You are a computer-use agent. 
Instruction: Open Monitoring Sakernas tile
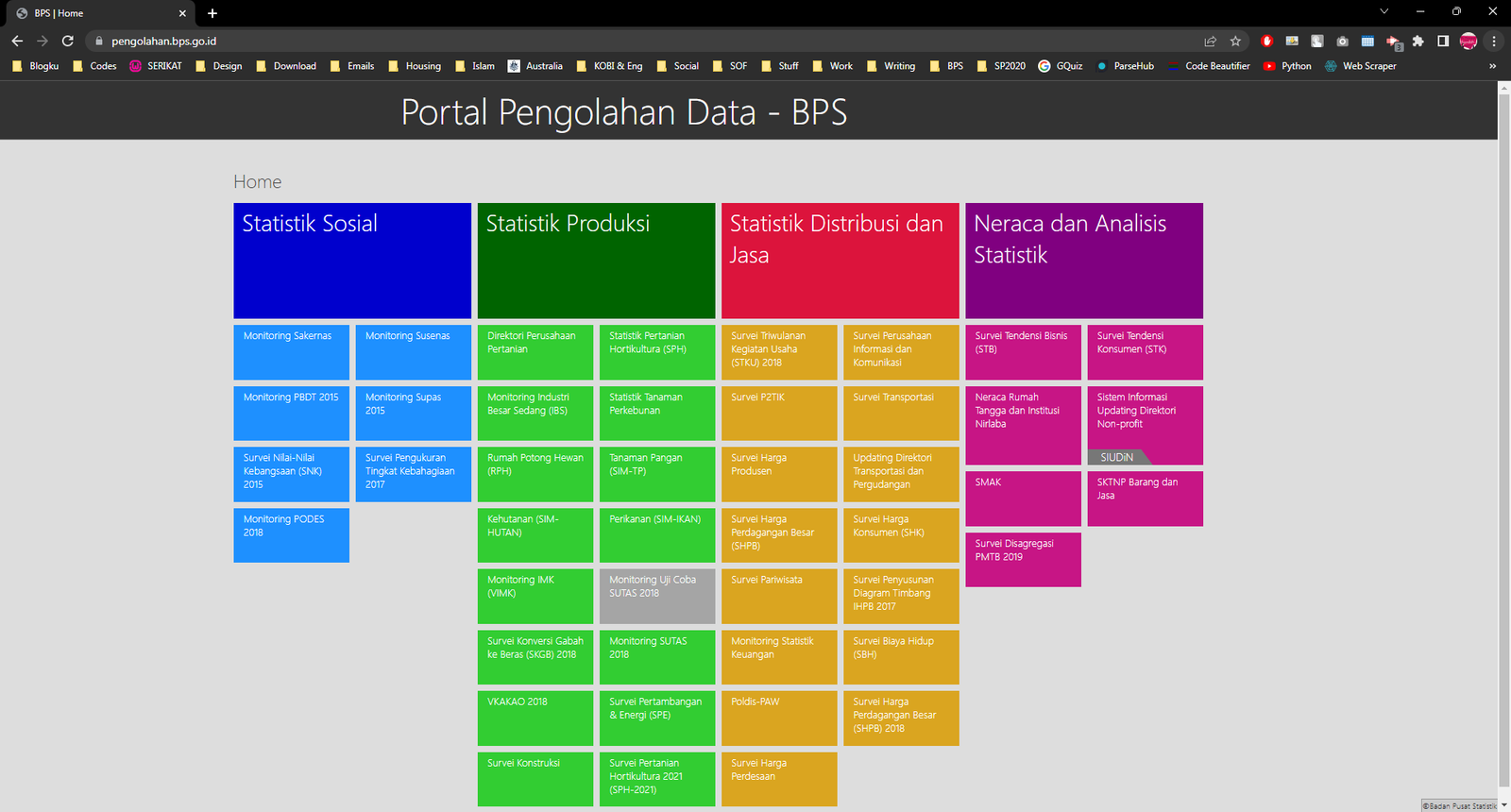tap(291, 352)
